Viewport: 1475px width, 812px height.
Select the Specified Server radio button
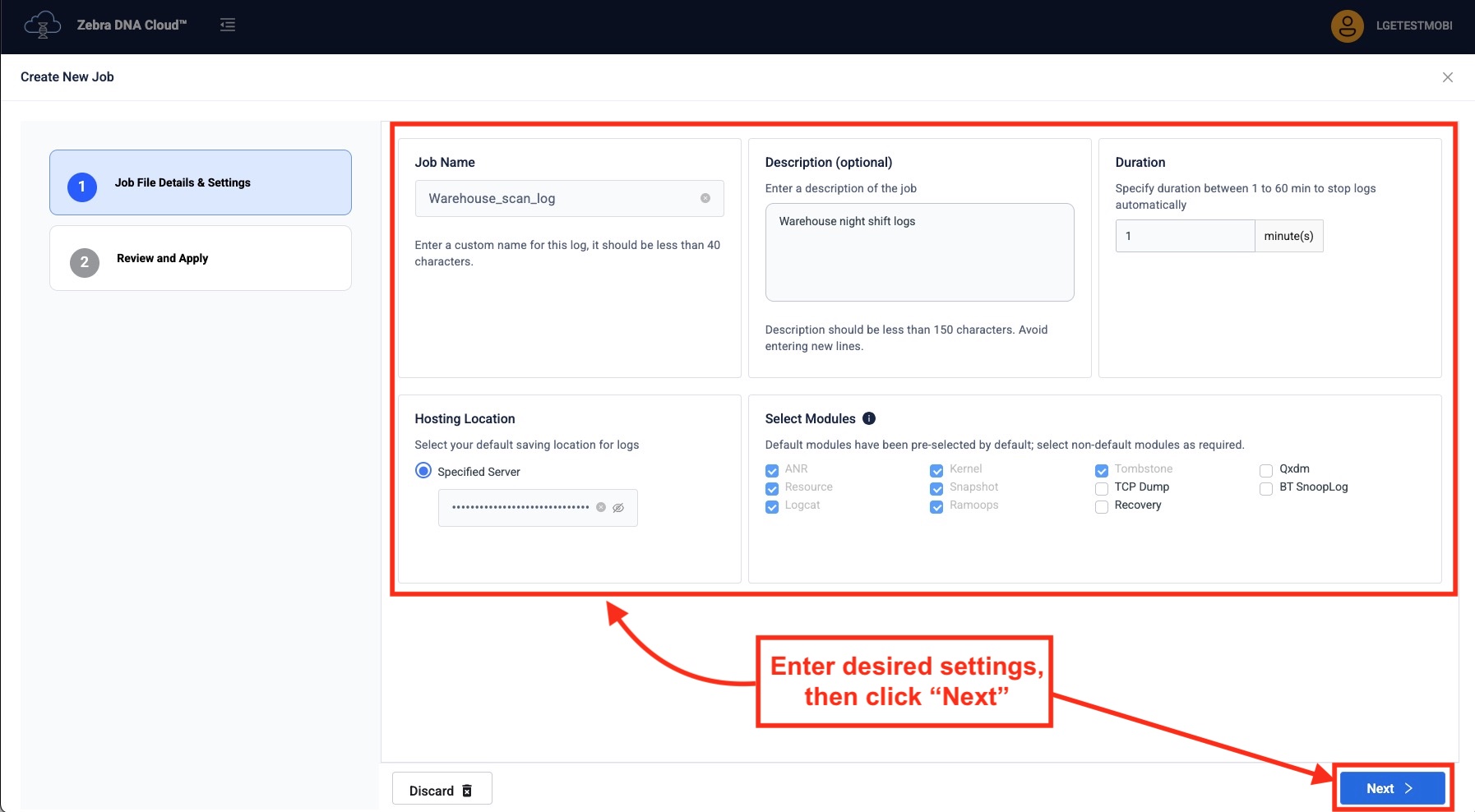[423, 471]
